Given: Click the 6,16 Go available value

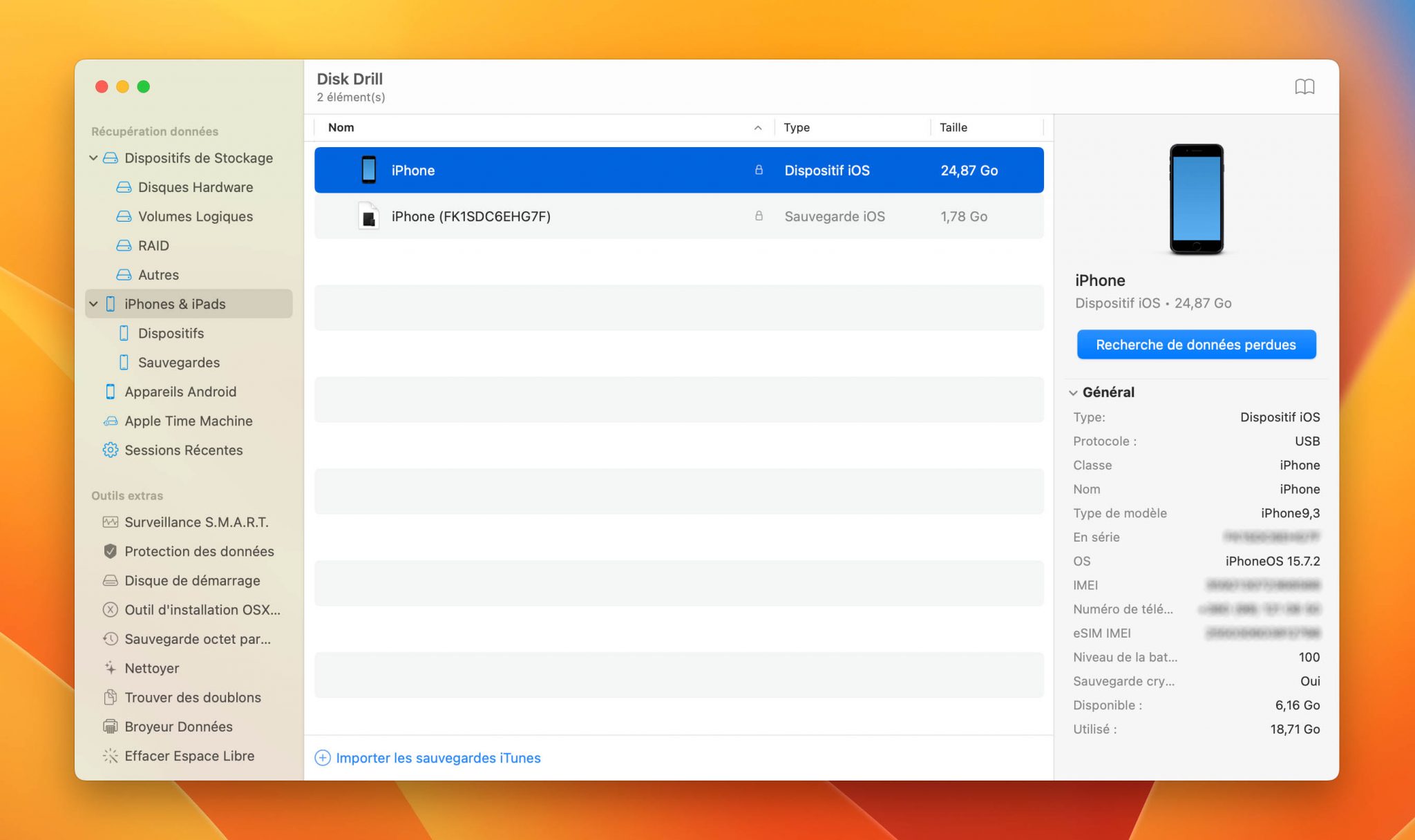Looking at the screenshot, I should point(1298,705).
